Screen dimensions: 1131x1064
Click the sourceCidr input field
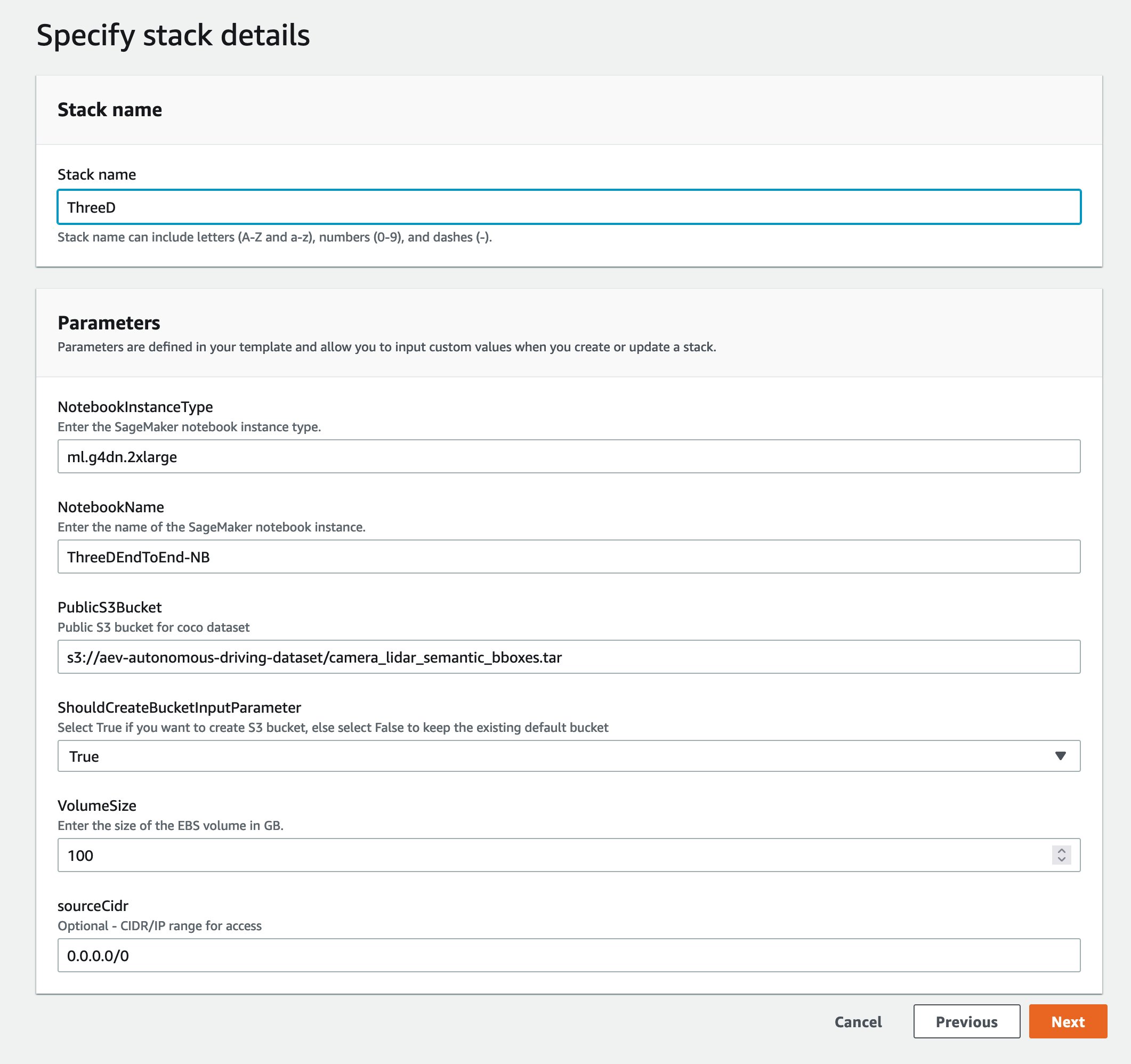569,955
